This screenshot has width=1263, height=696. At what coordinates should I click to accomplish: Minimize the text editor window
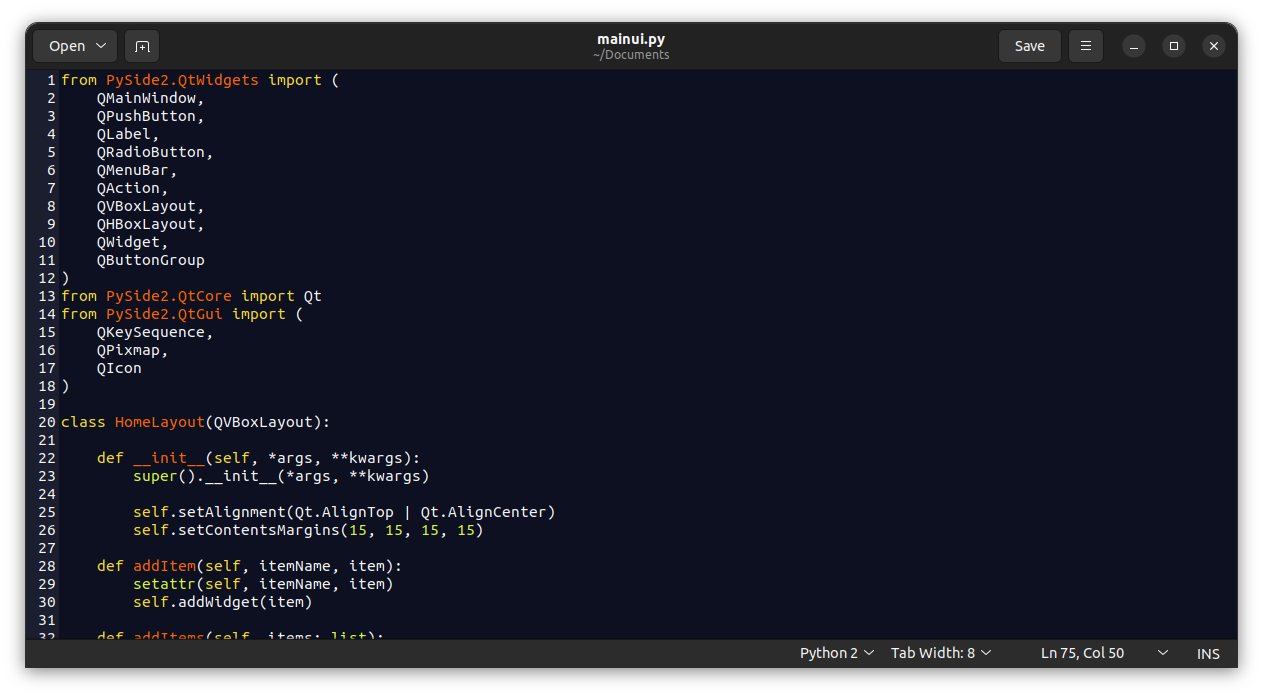(1133, 46)
